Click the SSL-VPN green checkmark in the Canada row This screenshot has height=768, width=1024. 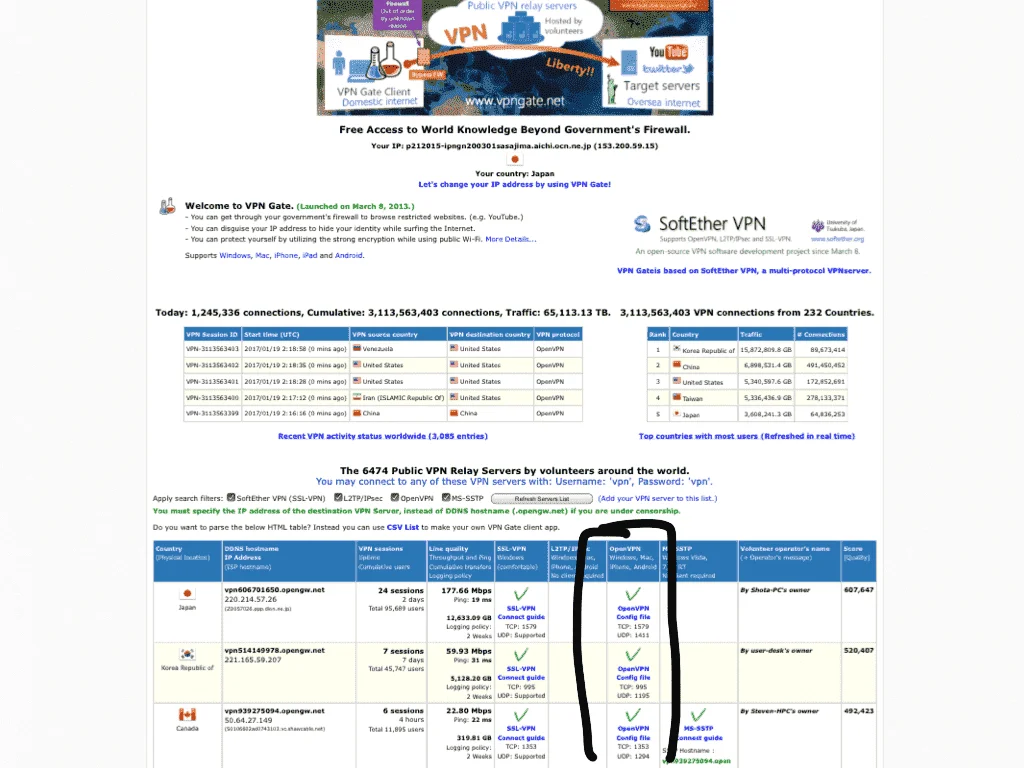tap(520, 715)
